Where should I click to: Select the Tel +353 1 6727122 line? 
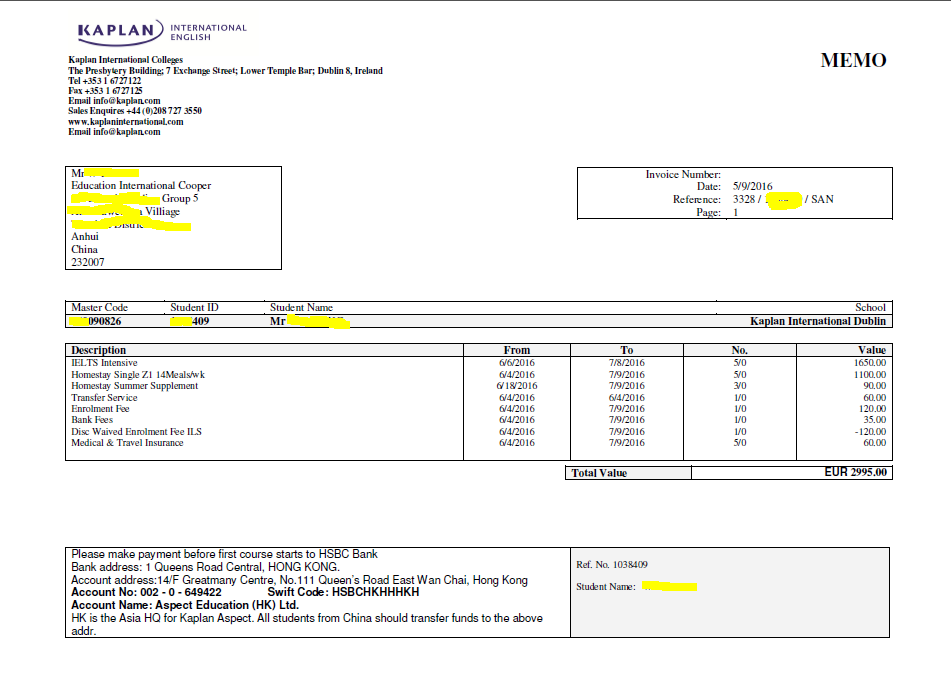click(x=105, y=81)
